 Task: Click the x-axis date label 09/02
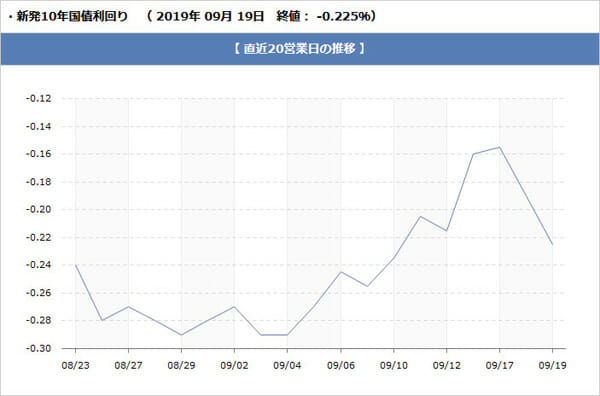234,365
